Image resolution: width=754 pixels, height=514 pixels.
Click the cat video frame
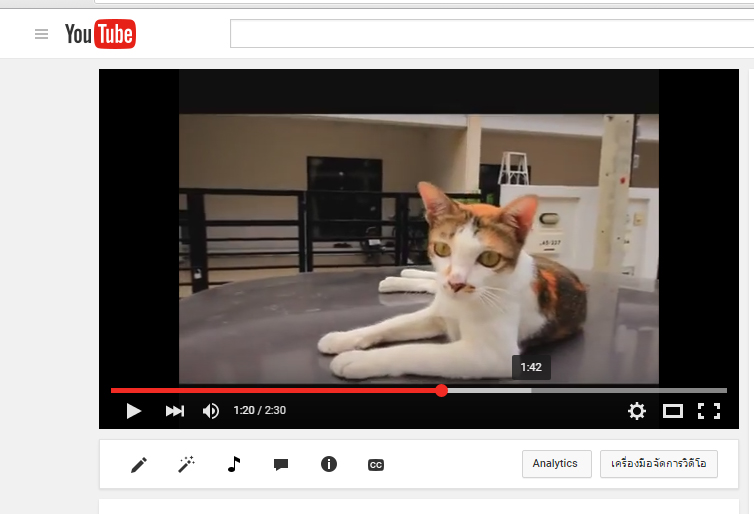[x=419, y=249]
